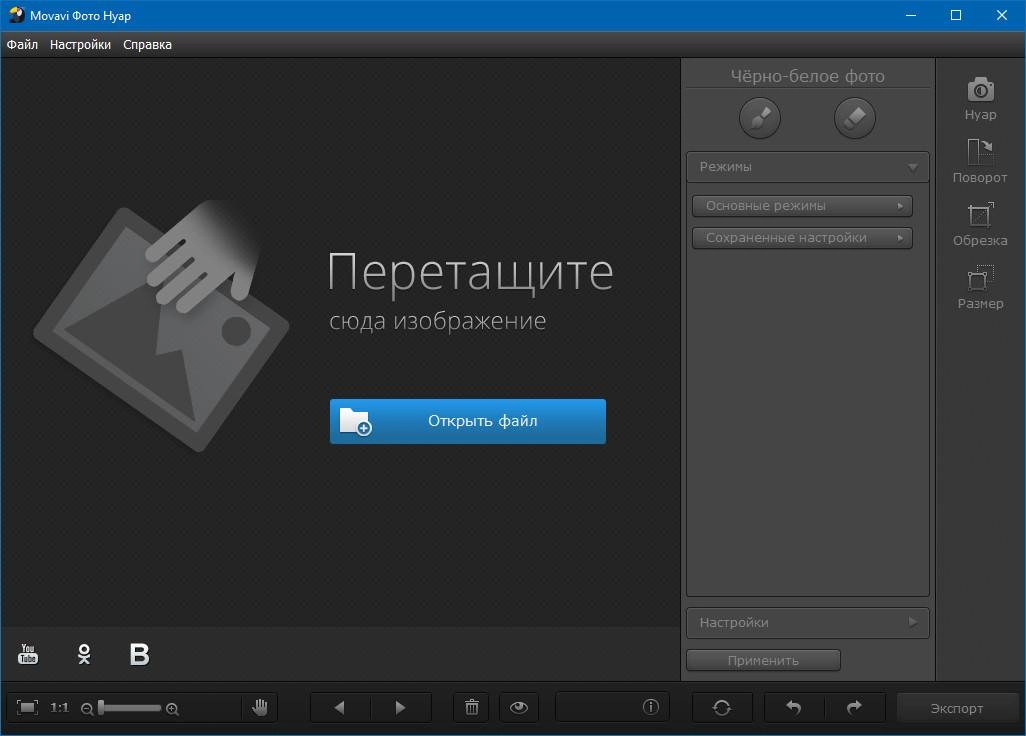
Task: Set zoom to 1:1 actual size
Action: tap(60, 707)
